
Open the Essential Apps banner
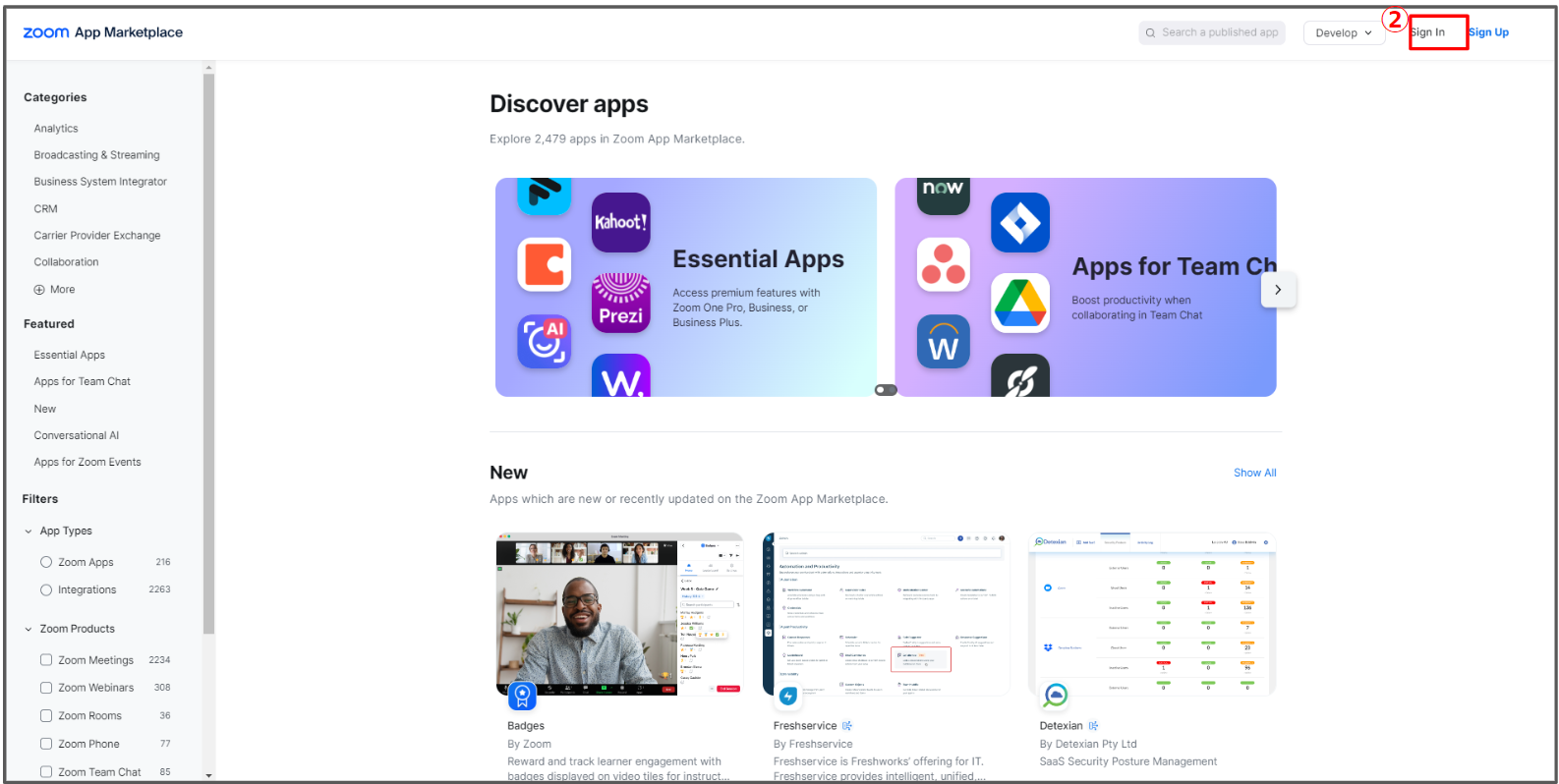click(x=686, y=288)
